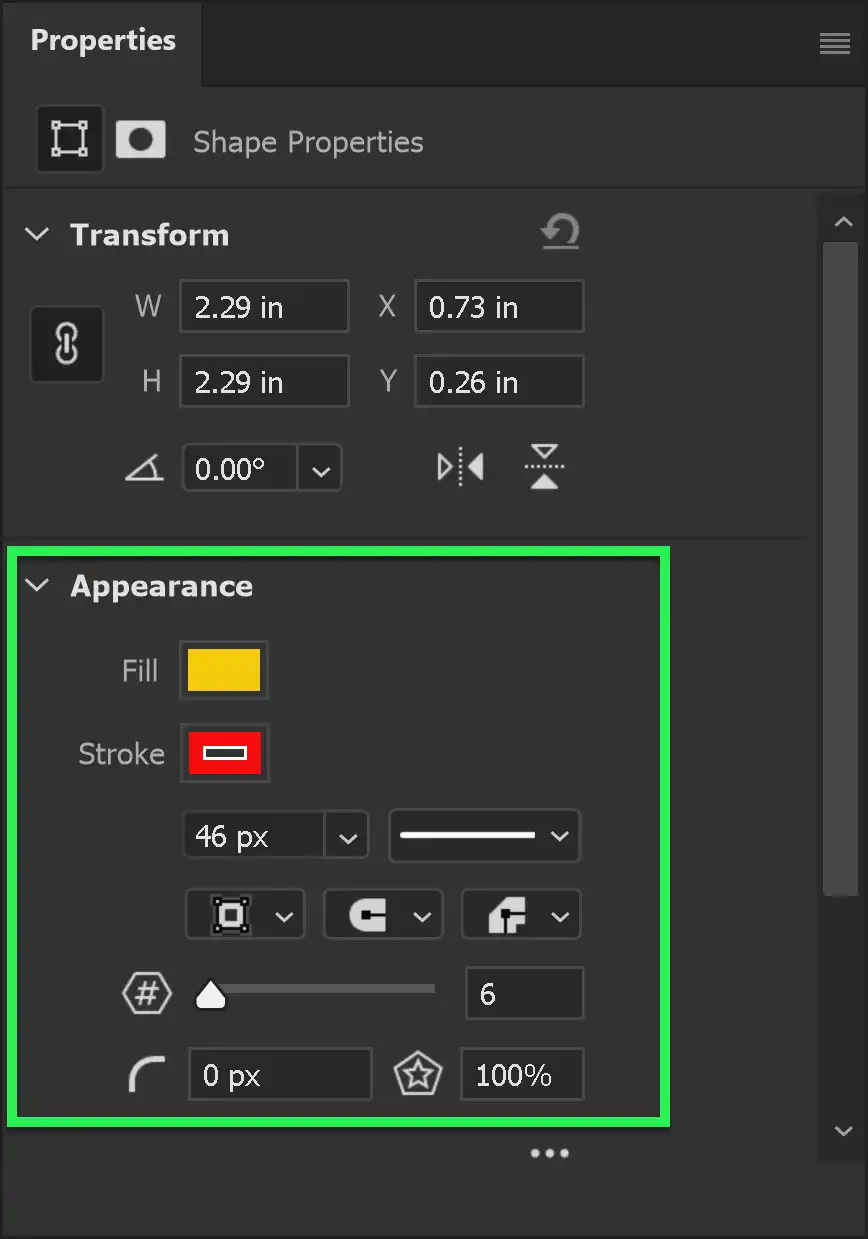This screenshot has width=868, height=1239.
Task: Click the polygon sides icon
Action: [x=146, y=993]
